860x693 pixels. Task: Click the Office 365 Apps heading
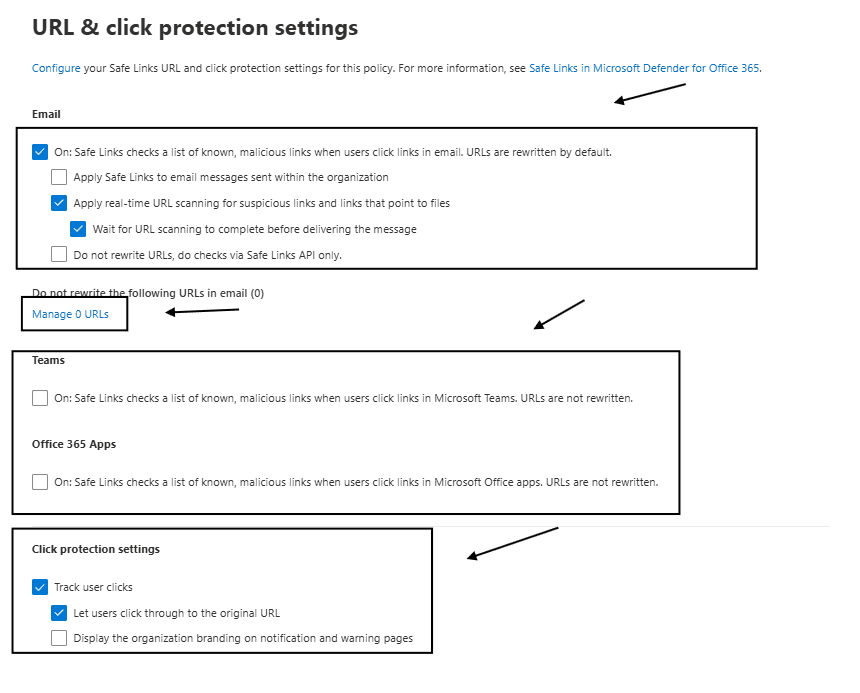tap(75, 444)
